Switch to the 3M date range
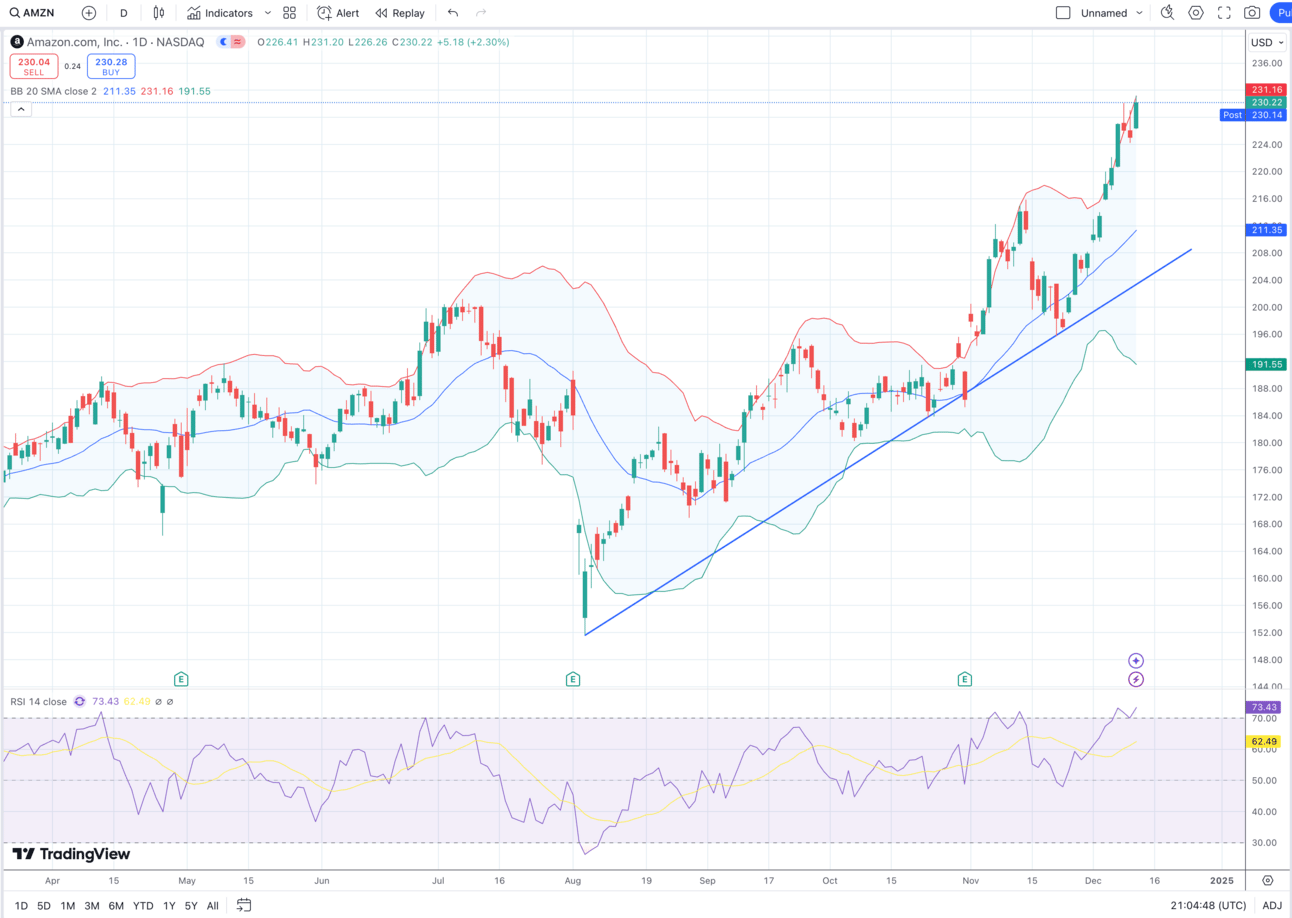This screenshot has height=918, width=1292. (x=92, y=906)
